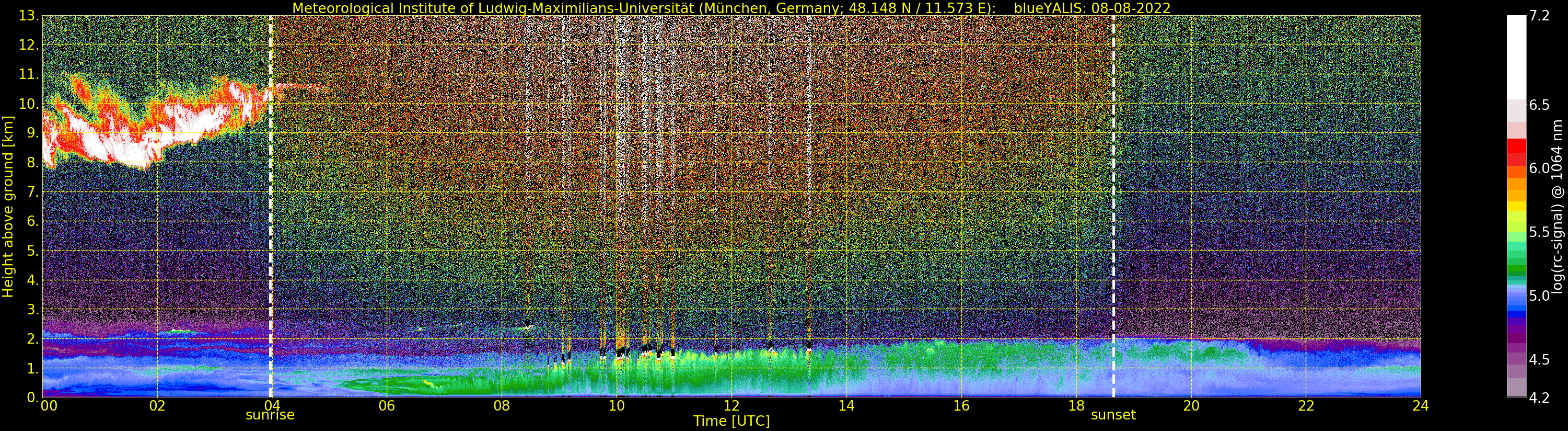This screenshot has height=431, width=1568.
Task: Click the white dashed sunset marker line
Action: [1113, 206]
